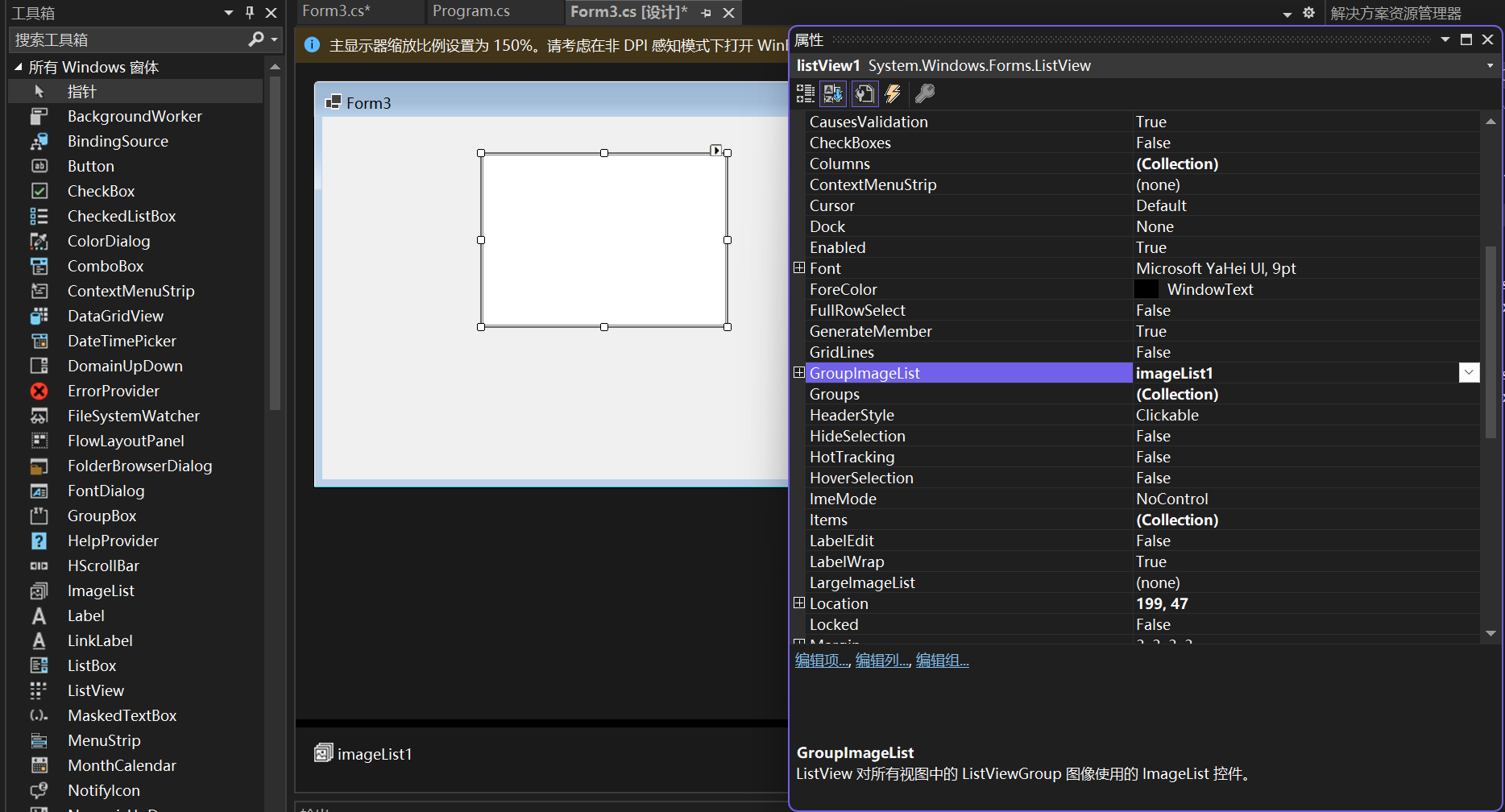Click the ForeColor WindowText color swatch
Image resolution: width=1505 pixels, height=812 pixels.
pyautogui.click(x=1146, y=288)
